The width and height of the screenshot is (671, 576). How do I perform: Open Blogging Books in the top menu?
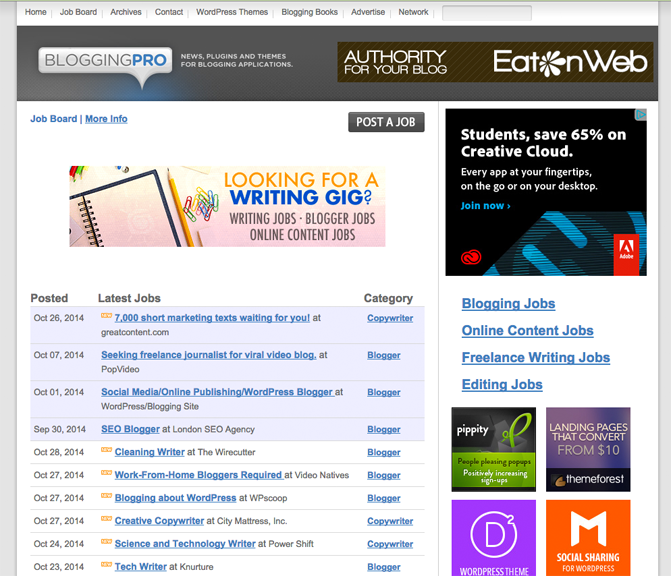309,12
